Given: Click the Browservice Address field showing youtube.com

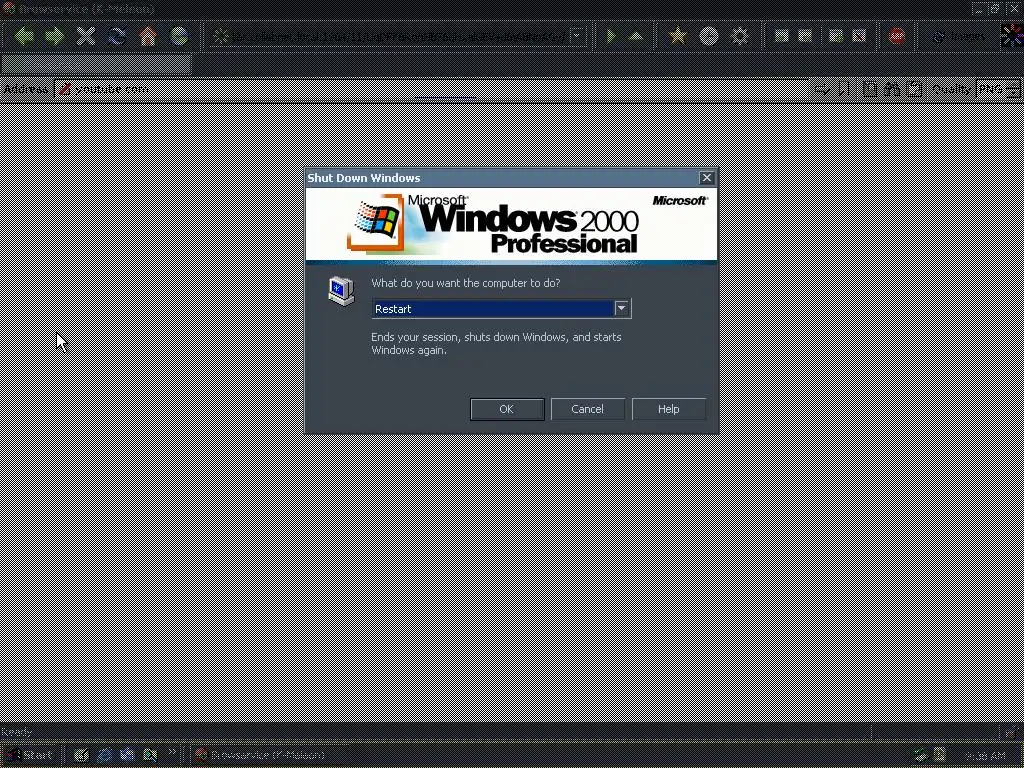Looking at the screenshot, I should point(431,89).
